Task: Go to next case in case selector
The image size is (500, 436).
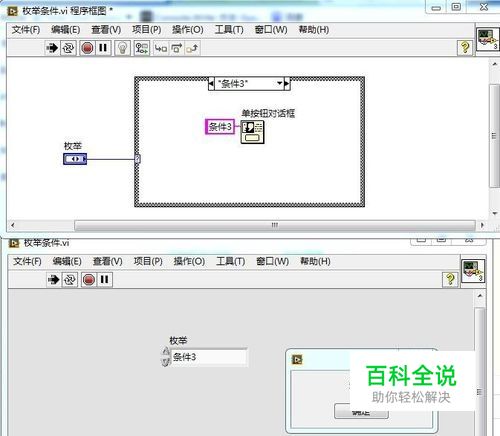Action: (287, 83)
